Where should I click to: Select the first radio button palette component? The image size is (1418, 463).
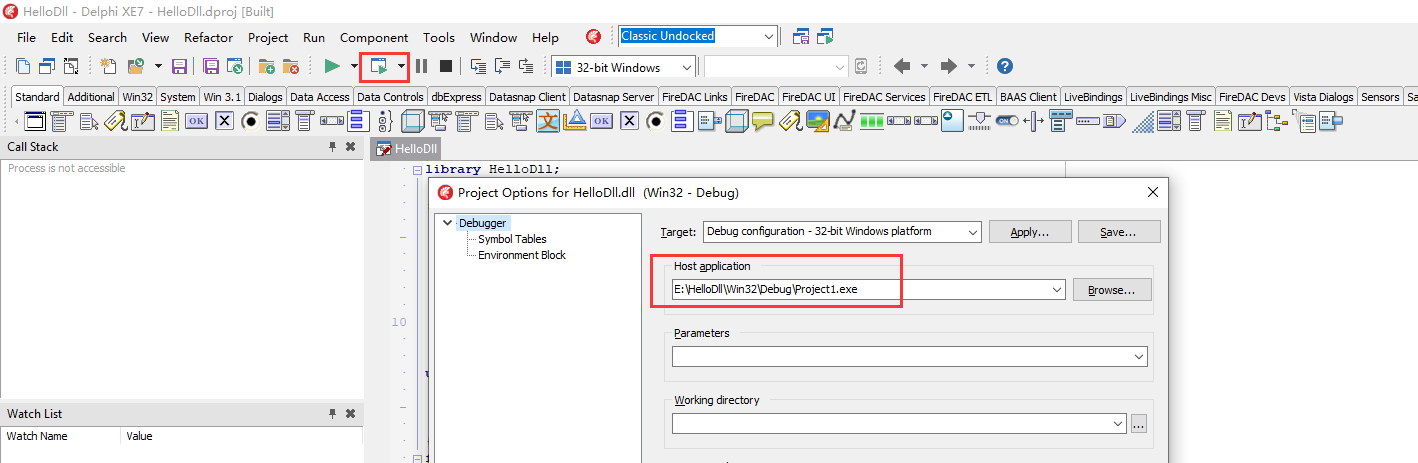tap(250, 121)
